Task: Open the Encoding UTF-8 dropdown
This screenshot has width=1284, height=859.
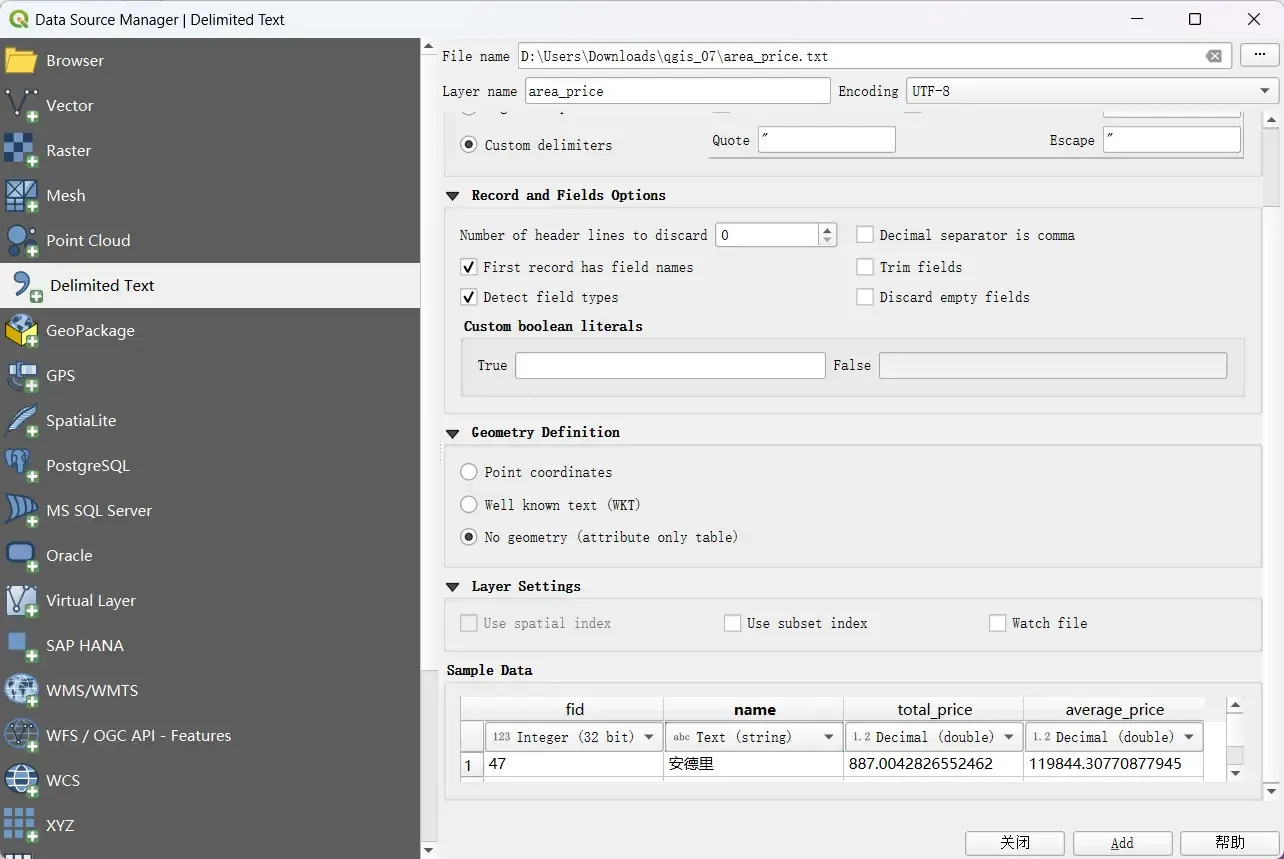Action: (x=1092, y=91)
